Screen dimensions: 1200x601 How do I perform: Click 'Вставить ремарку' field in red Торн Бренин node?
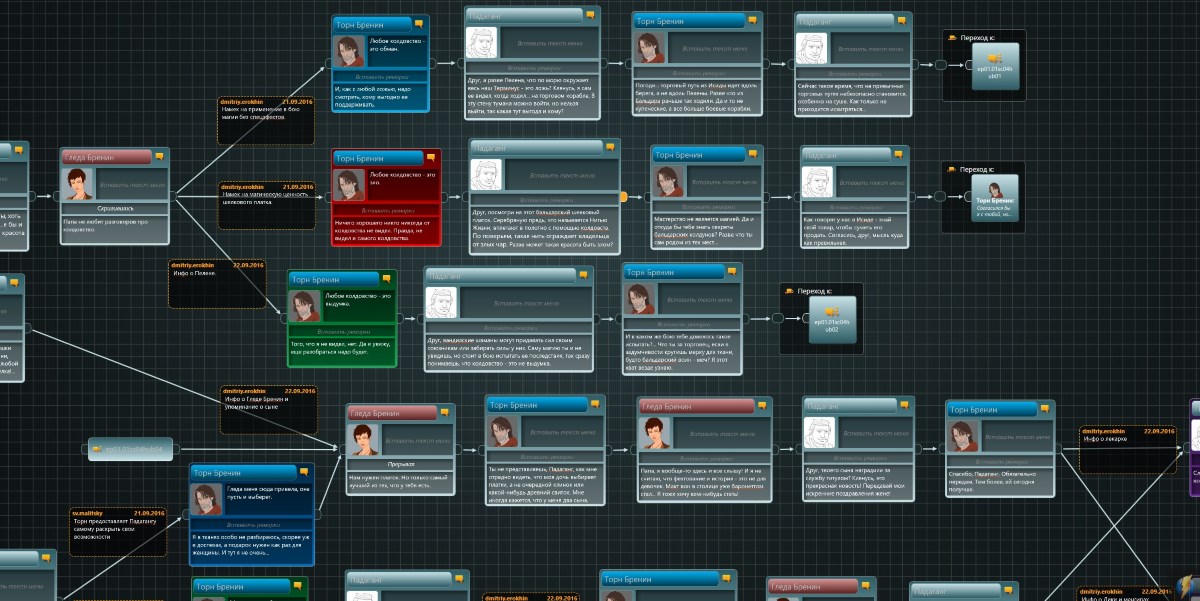[x=387, y=211]
